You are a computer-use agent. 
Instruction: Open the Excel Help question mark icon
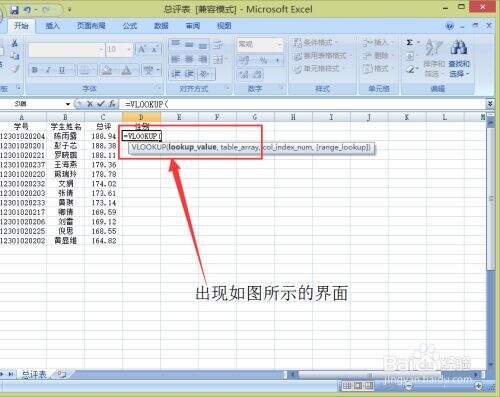click(x=450, y=26)
